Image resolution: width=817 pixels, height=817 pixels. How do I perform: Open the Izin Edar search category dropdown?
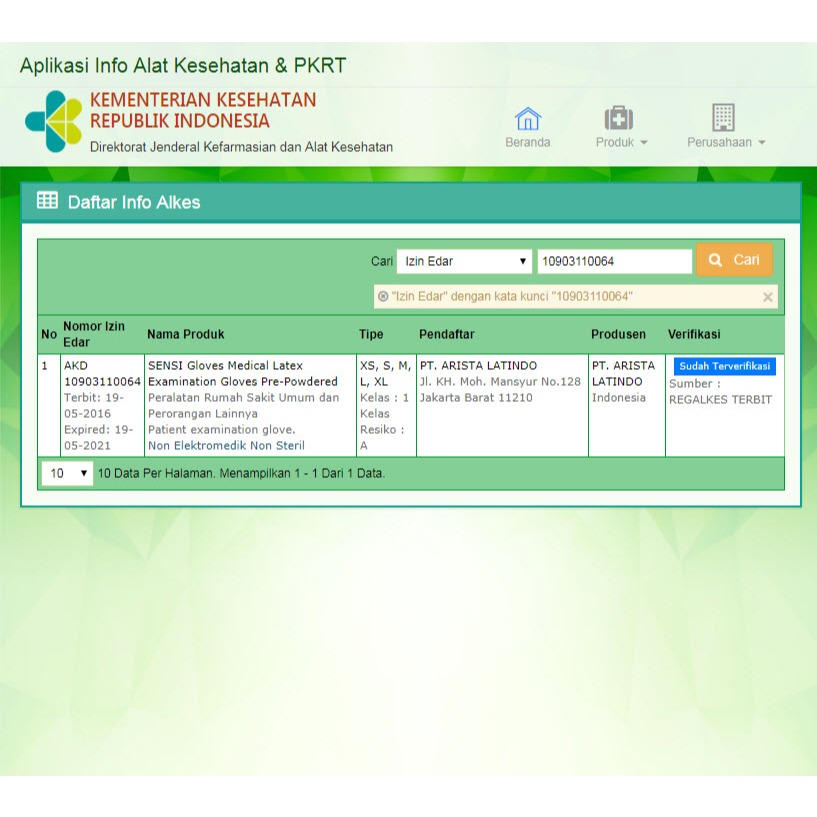point(465,261)
